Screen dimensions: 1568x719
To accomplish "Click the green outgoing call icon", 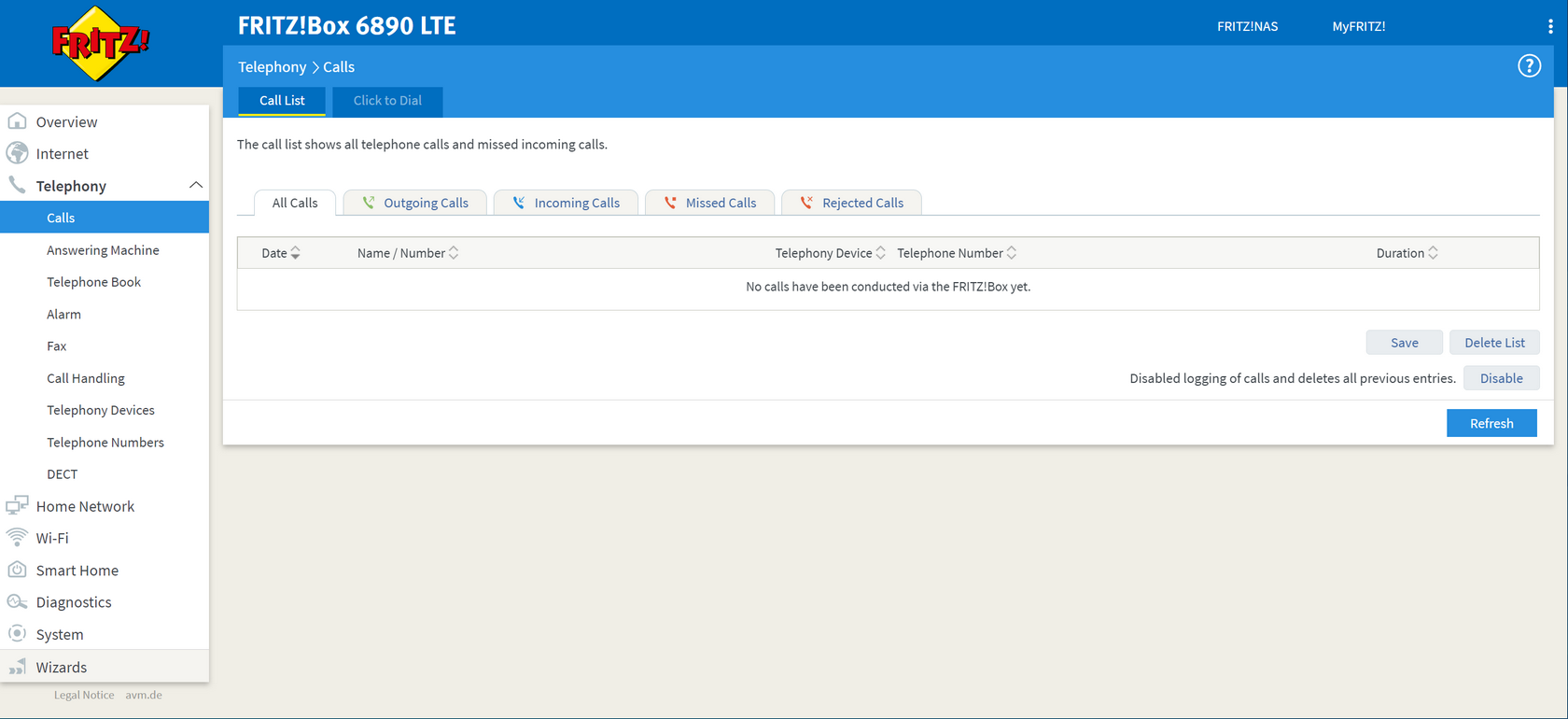I will 369,203.
